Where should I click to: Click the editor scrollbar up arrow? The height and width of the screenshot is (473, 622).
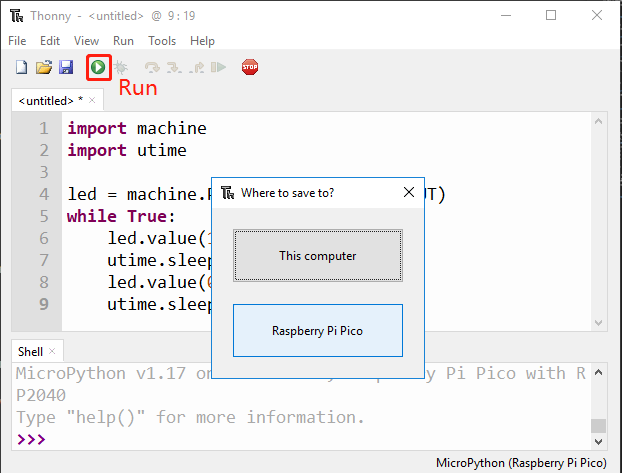pyautogui.click(x=599, y=121)
